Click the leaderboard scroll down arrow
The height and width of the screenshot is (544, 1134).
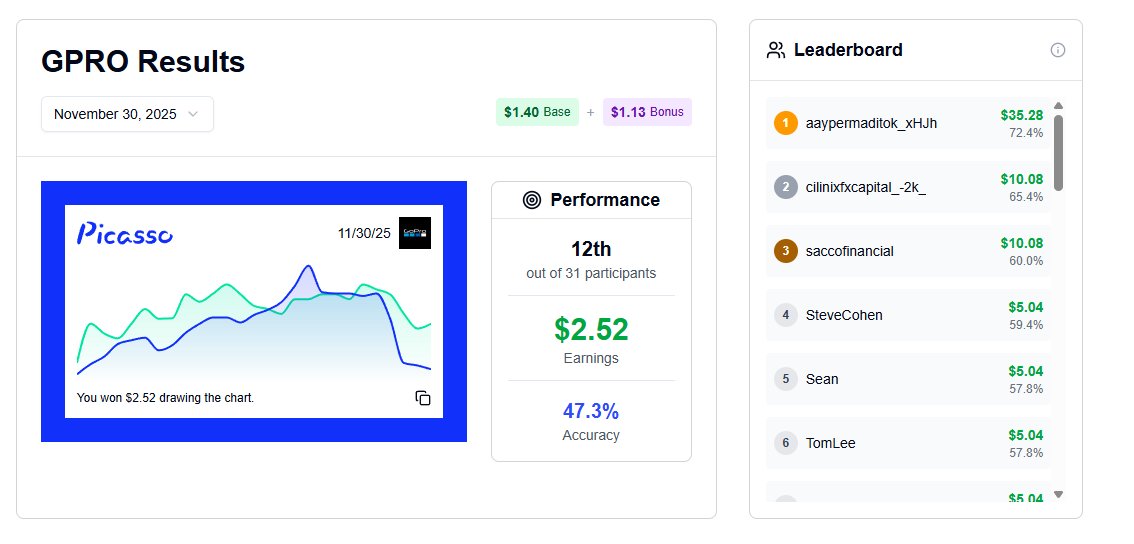(1058, 495)
